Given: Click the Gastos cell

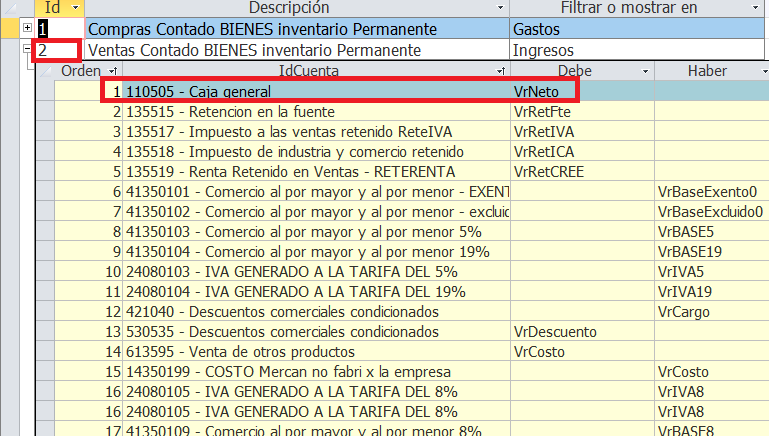Looking at the screenshot, I should 637,29.
